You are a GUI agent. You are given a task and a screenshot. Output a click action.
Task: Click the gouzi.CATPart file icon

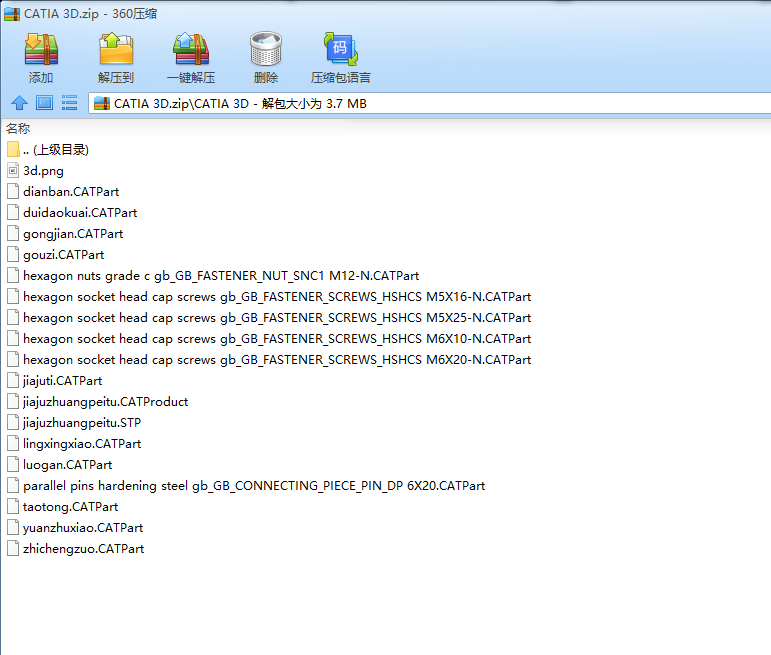tap(13, 255)
